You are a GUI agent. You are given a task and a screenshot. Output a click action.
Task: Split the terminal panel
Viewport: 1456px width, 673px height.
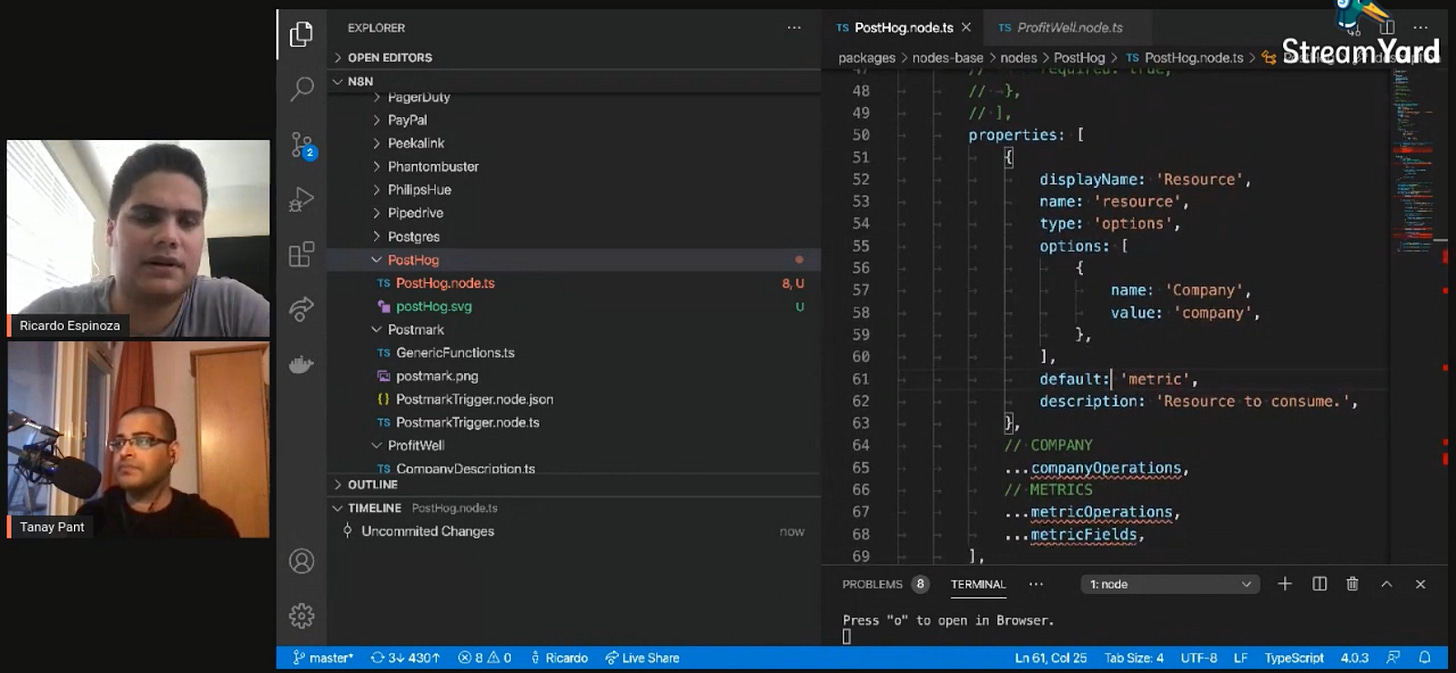point(1319,584)
